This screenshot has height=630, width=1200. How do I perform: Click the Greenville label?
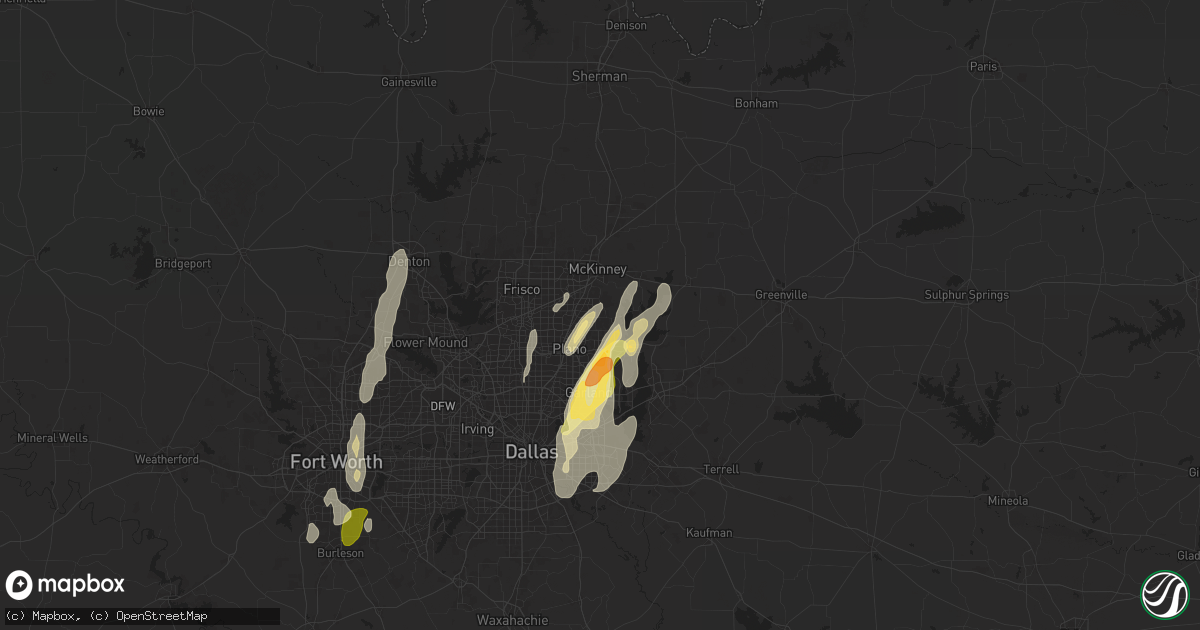782,295
